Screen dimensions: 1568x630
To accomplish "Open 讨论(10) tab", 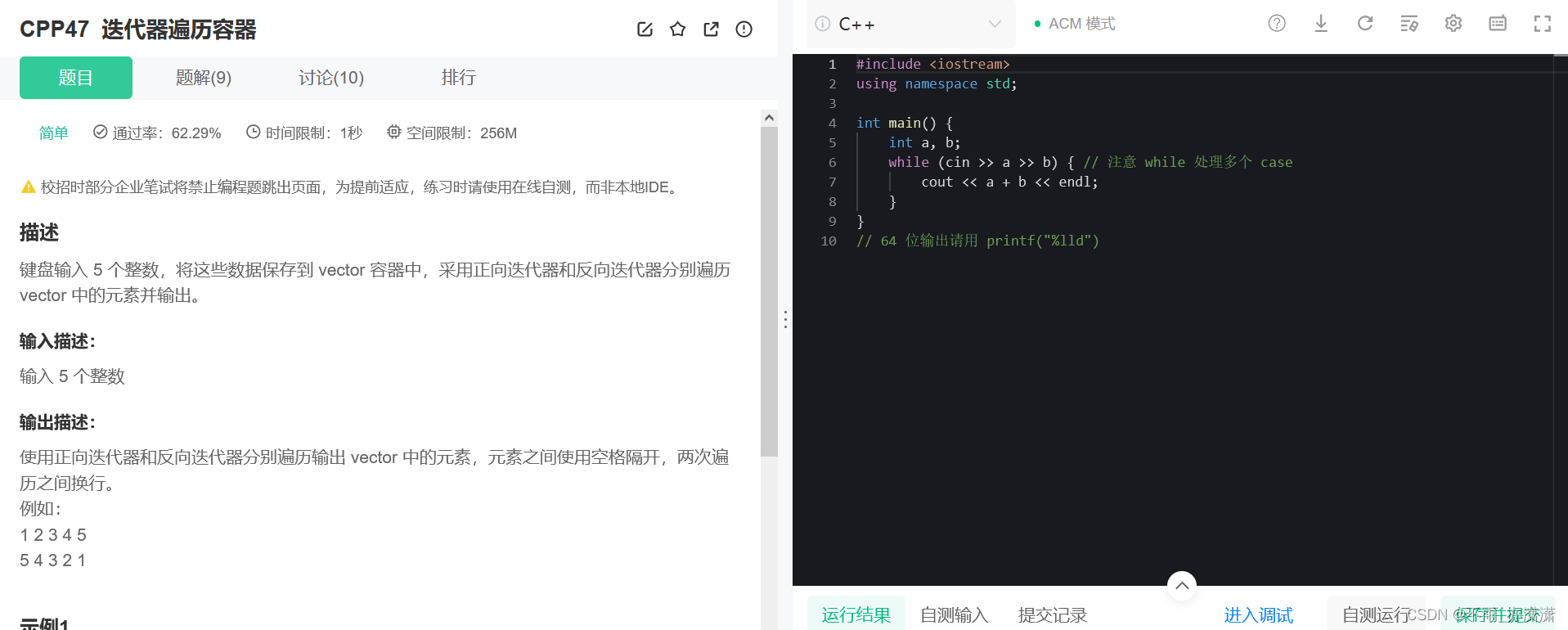I will point(331,78).
